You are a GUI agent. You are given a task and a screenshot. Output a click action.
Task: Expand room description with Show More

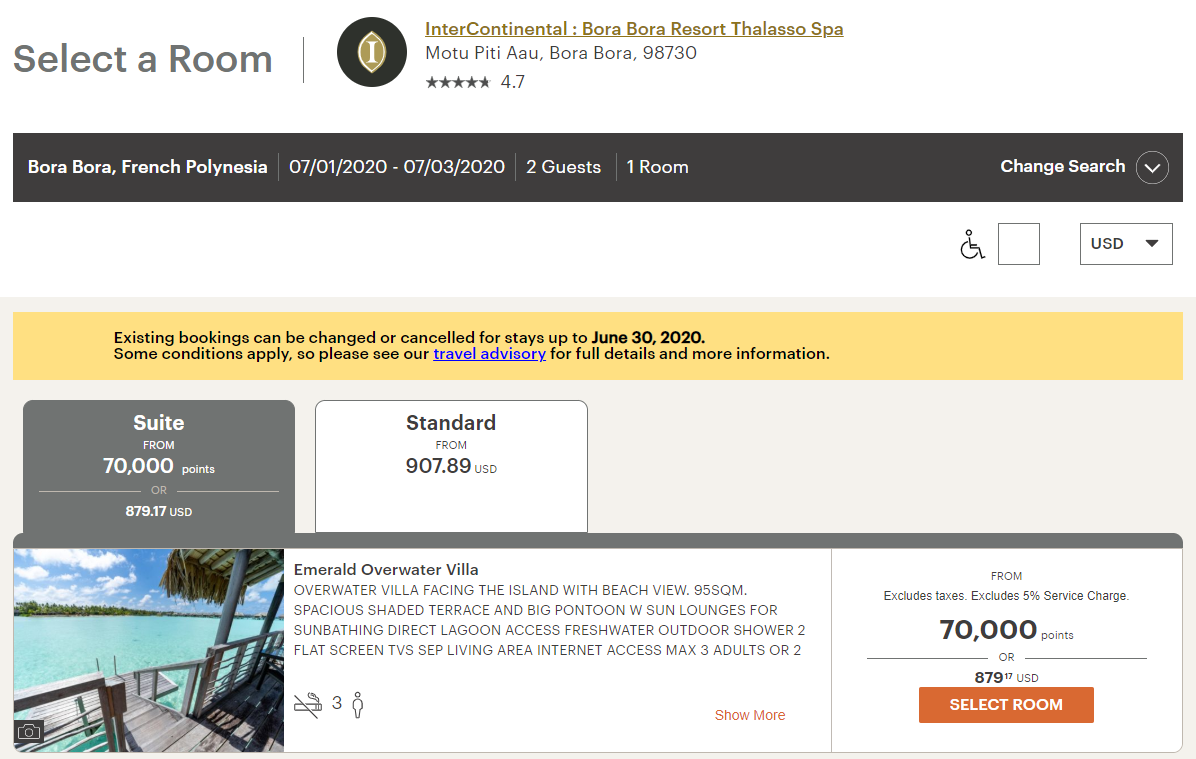pos(750,715)
